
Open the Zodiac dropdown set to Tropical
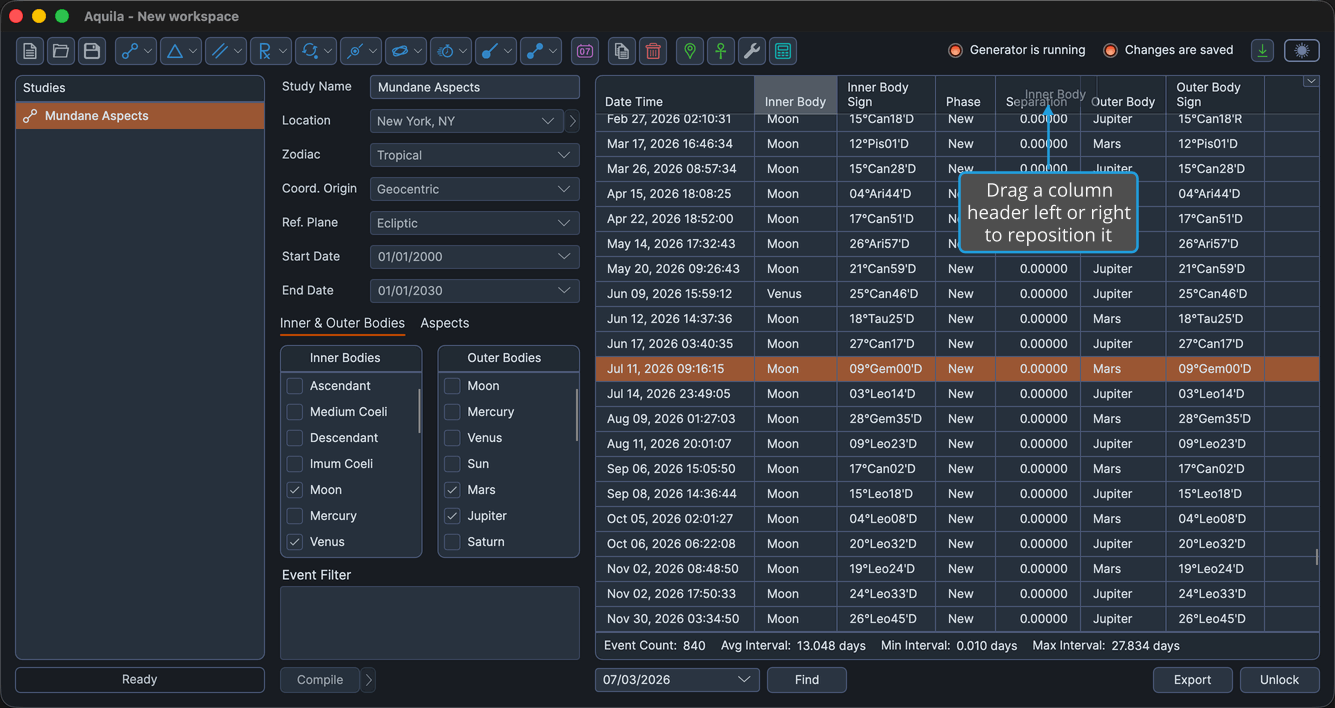(475, 155)
